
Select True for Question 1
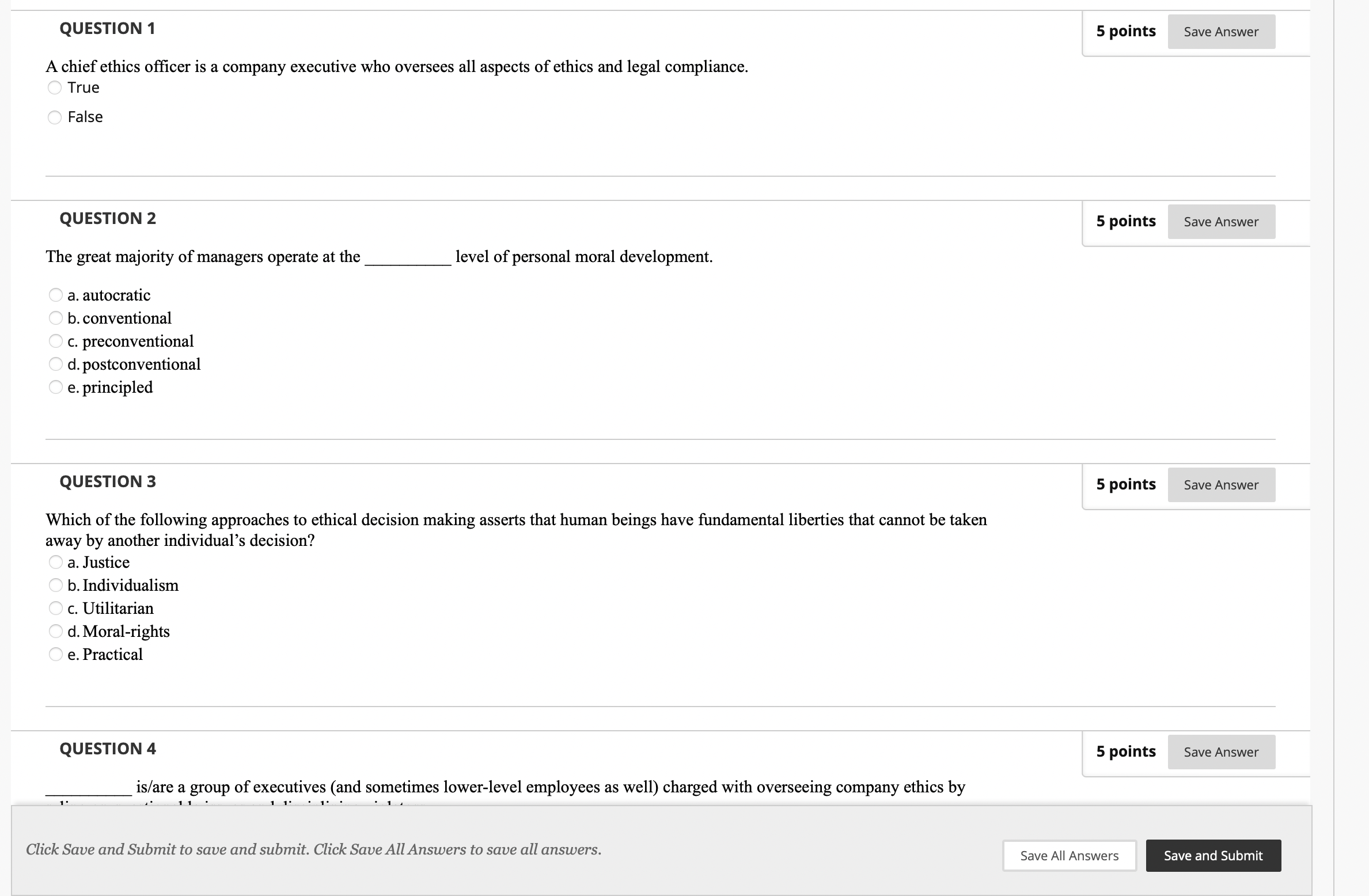click(x=55, y=88)
